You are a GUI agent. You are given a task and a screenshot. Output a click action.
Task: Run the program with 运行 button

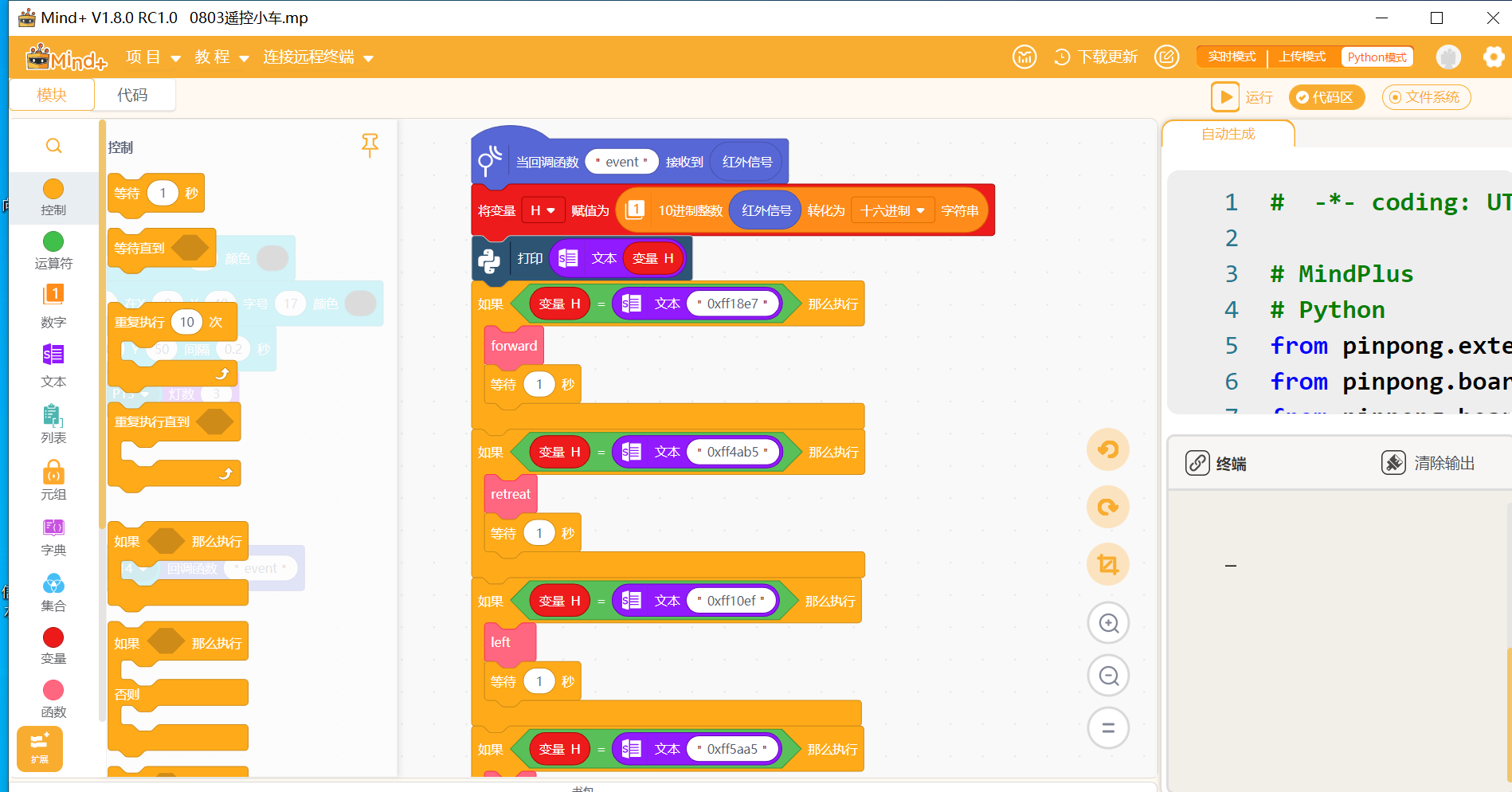(x=1243, y=97)
